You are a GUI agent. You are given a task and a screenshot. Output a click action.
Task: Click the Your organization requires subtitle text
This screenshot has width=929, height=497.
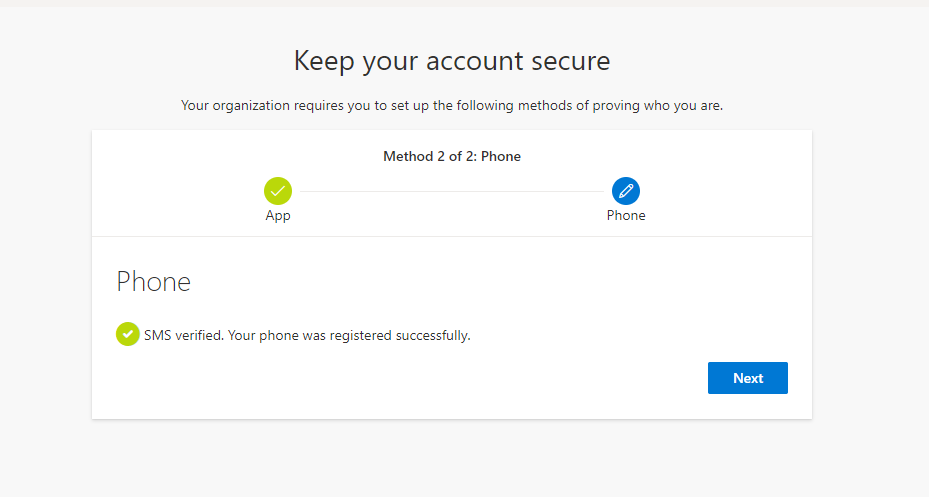click(452, 106)
